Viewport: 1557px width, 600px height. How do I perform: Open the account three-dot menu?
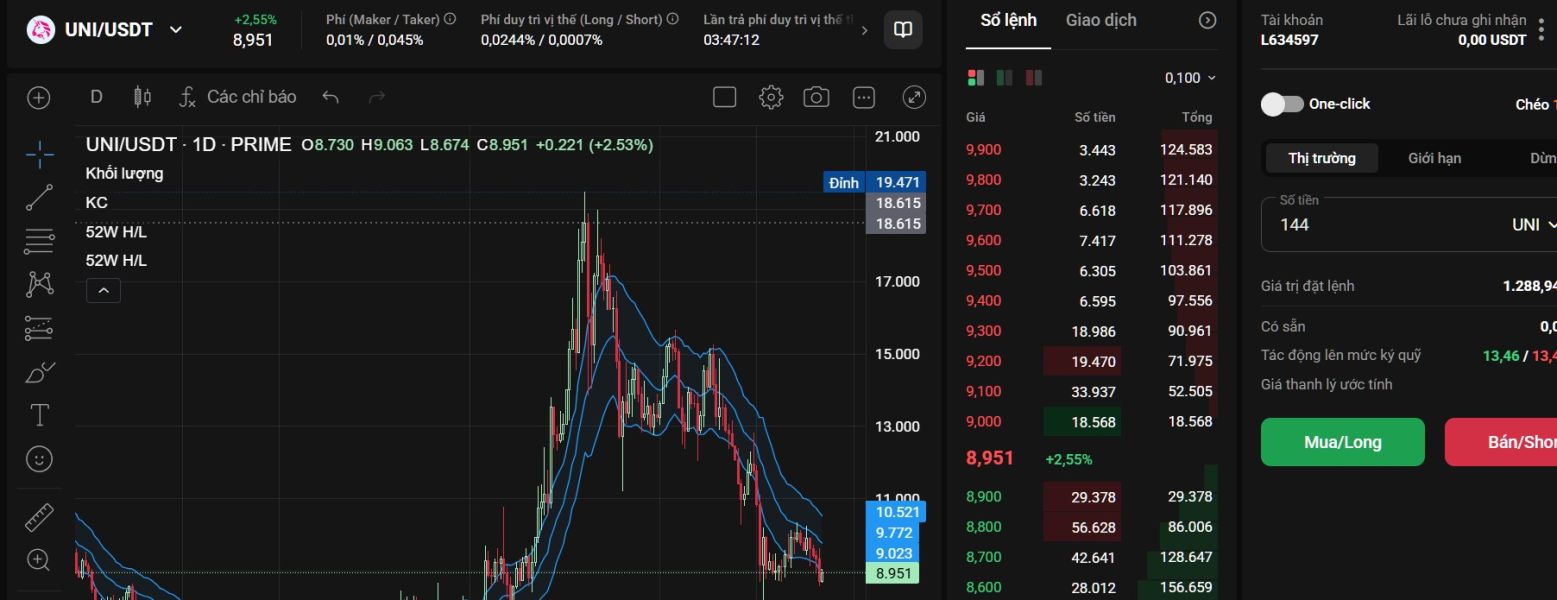tap(1541, 30)
